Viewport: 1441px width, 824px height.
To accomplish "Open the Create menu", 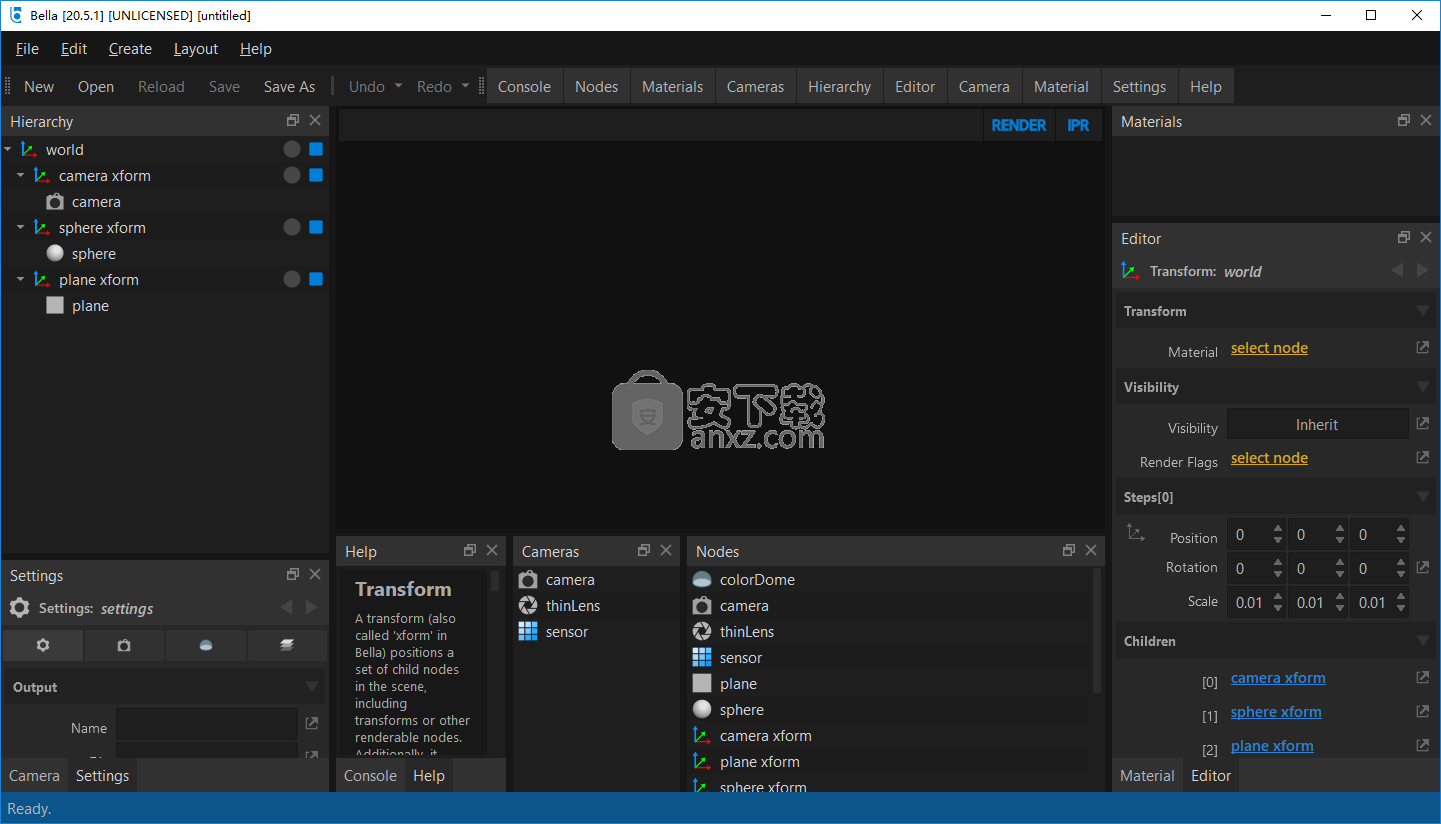I will [130, 49].
